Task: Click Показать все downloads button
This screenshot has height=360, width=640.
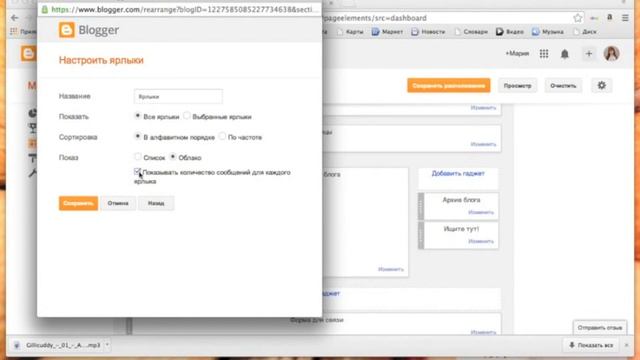Action: coord(591,345)
